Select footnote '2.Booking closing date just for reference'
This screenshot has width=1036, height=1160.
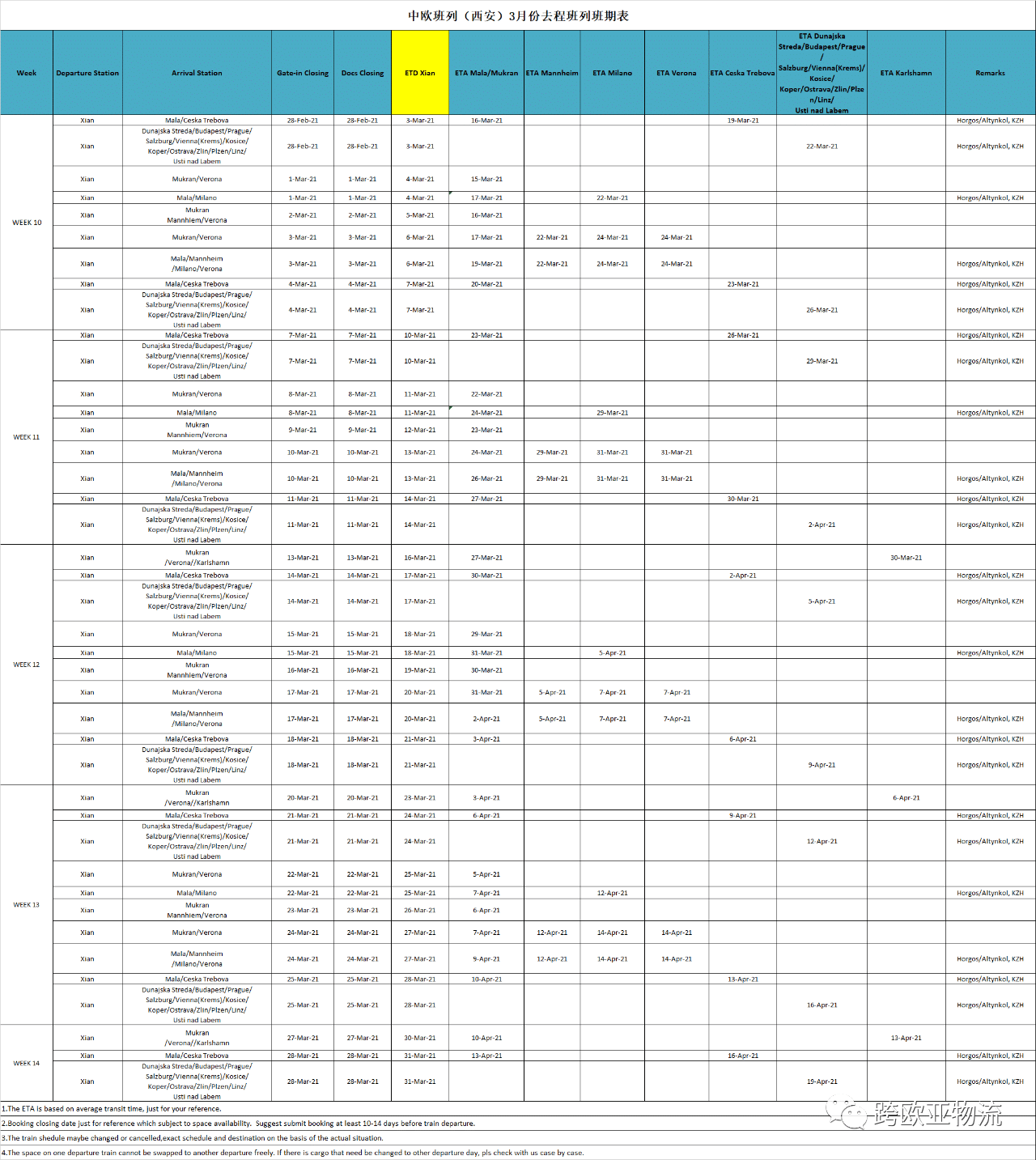[238, 1124]
